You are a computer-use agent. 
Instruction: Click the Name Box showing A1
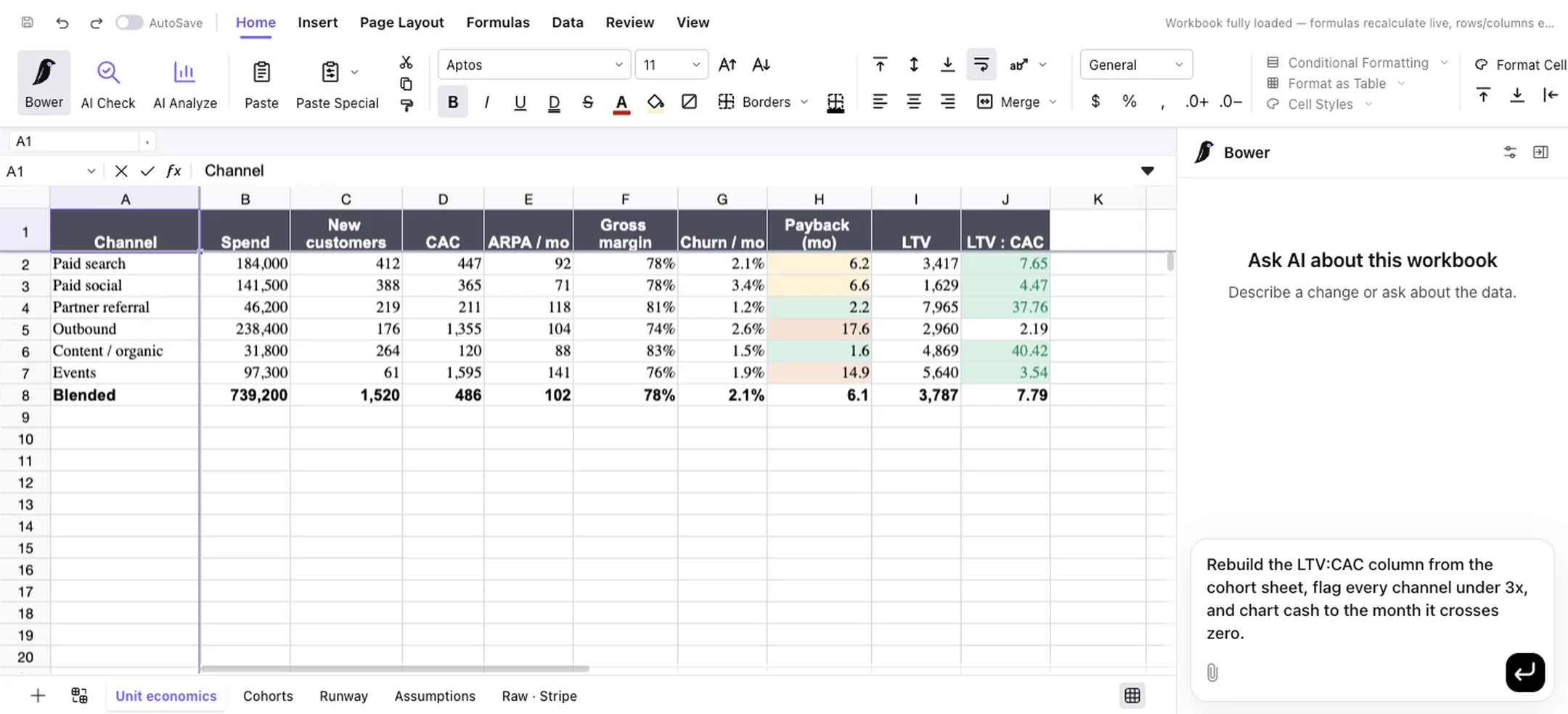coord(74,141)
